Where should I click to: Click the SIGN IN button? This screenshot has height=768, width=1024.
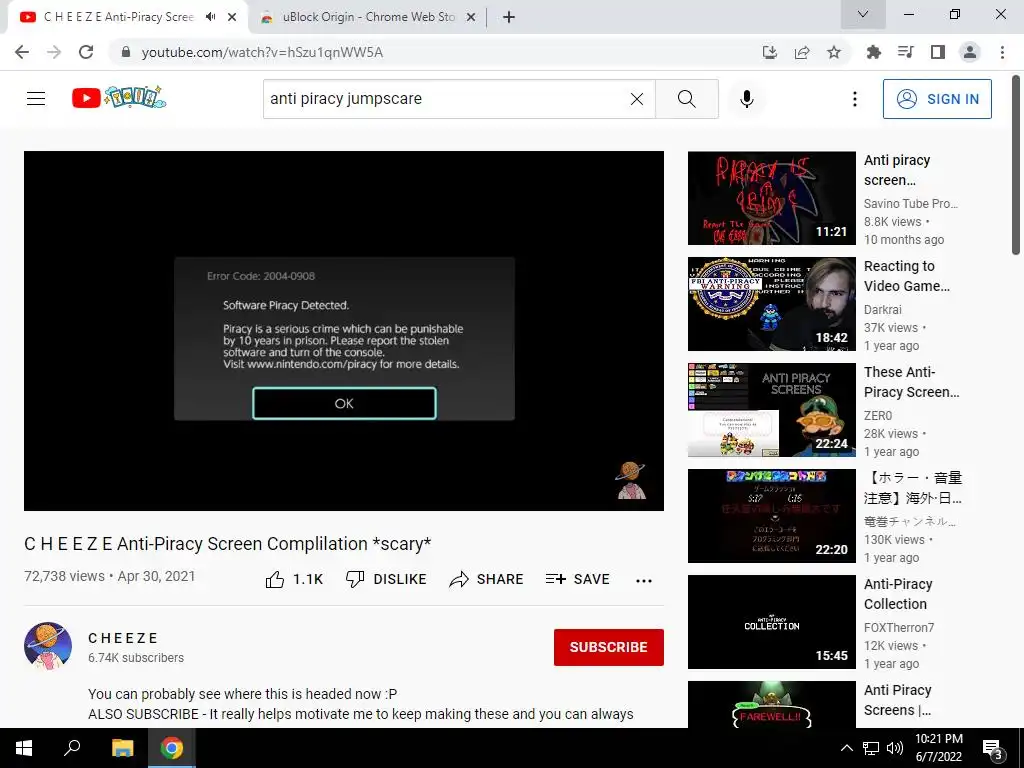point(937,99)
